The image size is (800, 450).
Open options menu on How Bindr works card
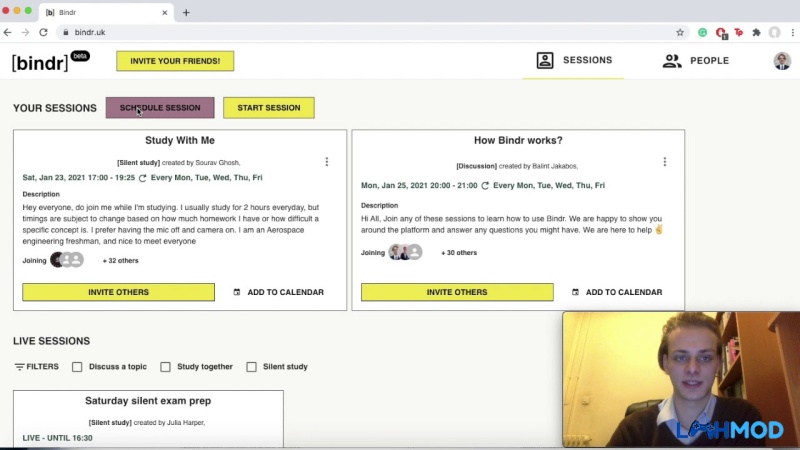pyautogui.click(x=664, y=162)
